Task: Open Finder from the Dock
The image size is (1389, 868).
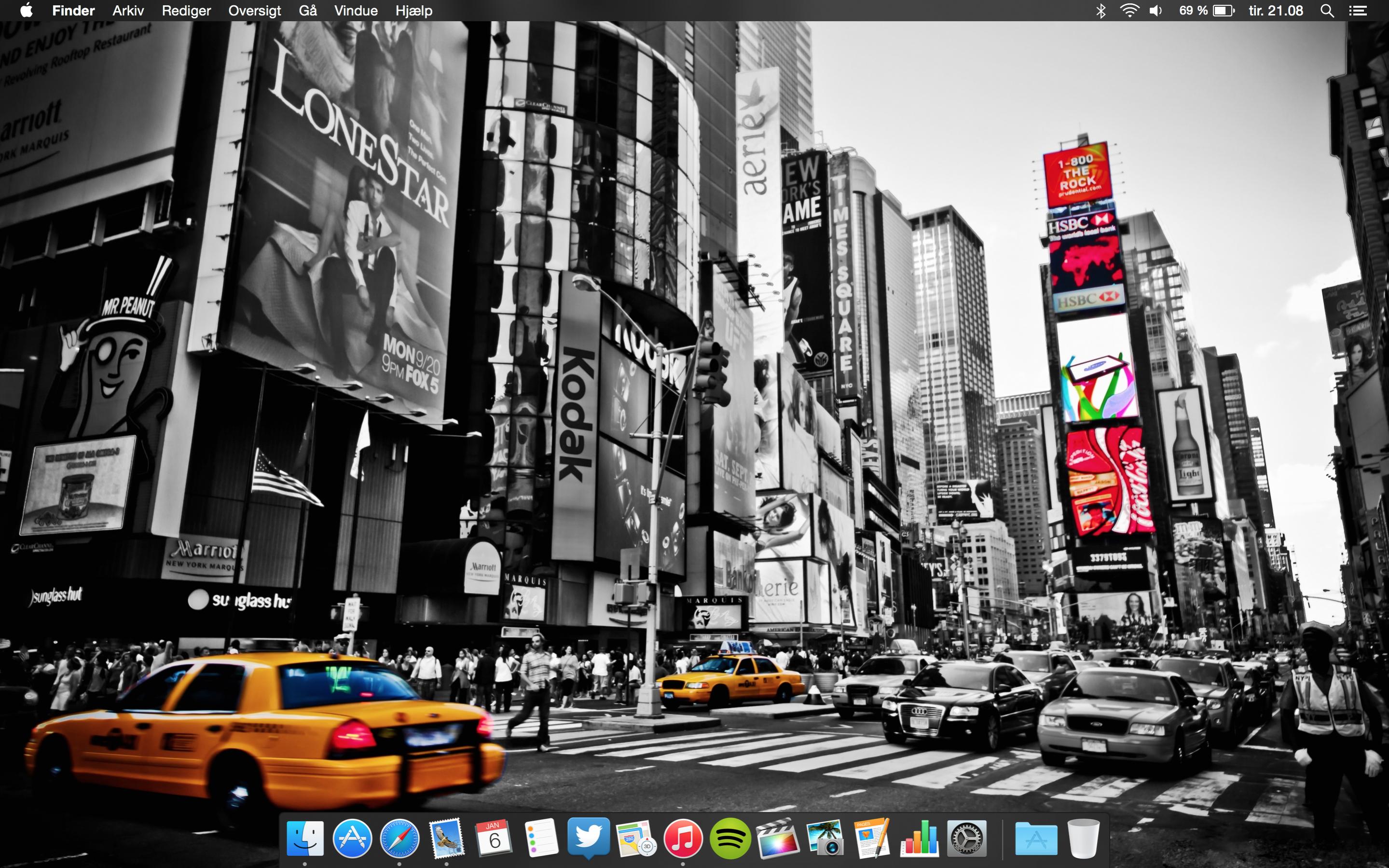Action: [x=305, y=839]
